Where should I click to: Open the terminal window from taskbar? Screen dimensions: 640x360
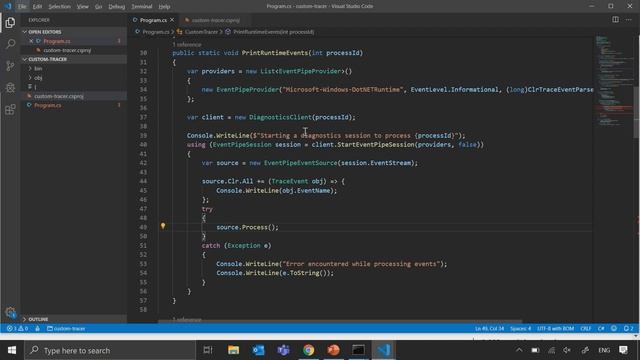(x=358, y=350)
